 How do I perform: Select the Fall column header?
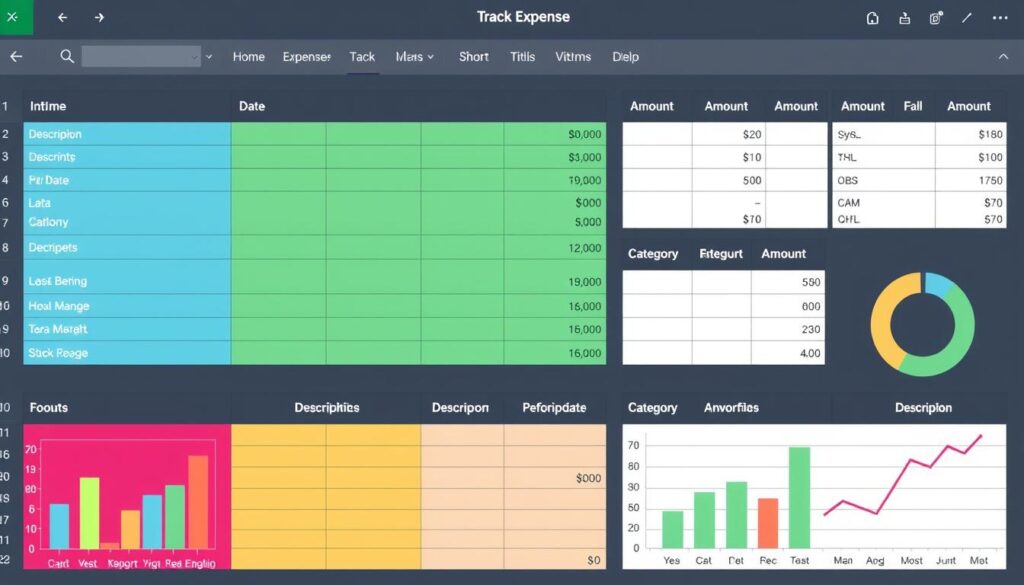tap(913, 106)
